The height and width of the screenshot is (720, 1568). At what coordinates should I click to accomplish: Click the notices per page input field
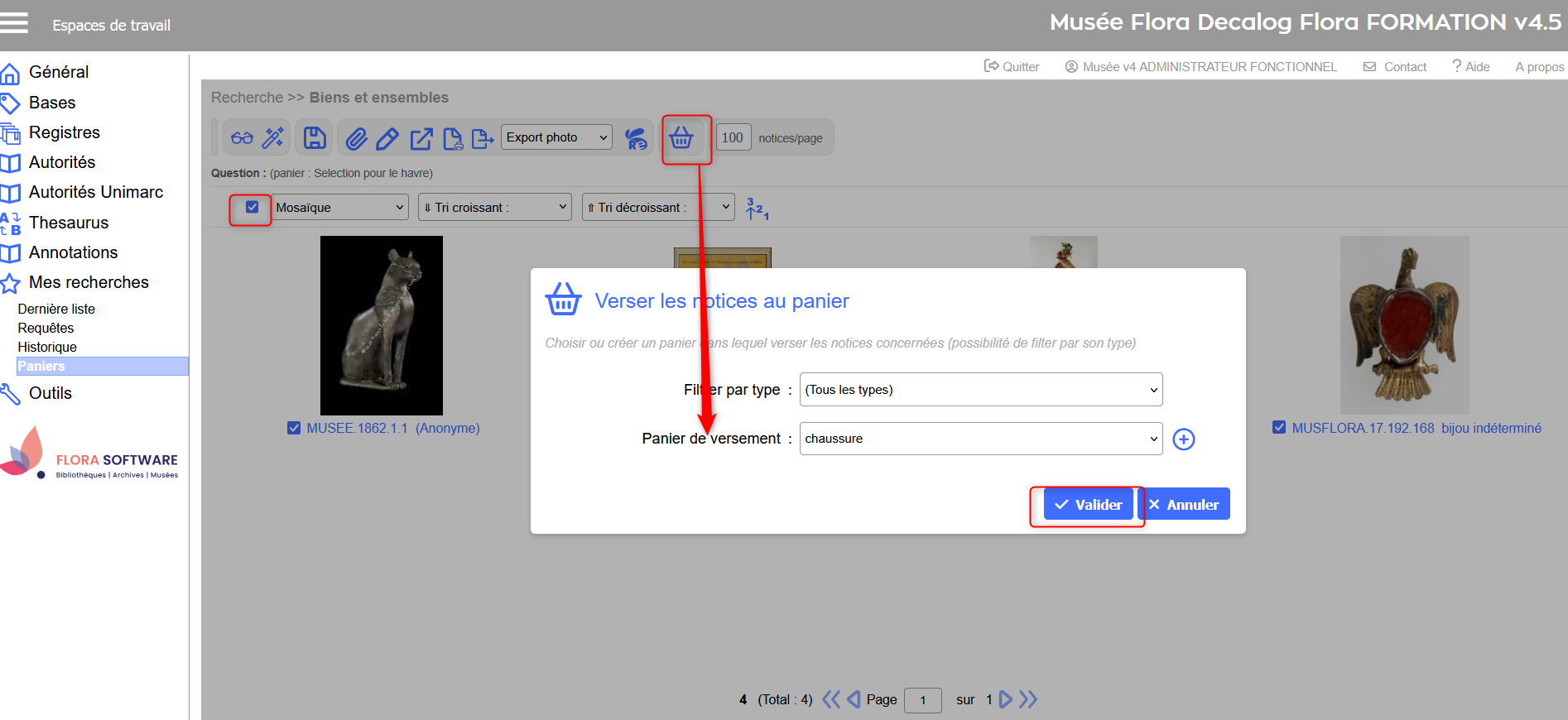tap(733, 137)
